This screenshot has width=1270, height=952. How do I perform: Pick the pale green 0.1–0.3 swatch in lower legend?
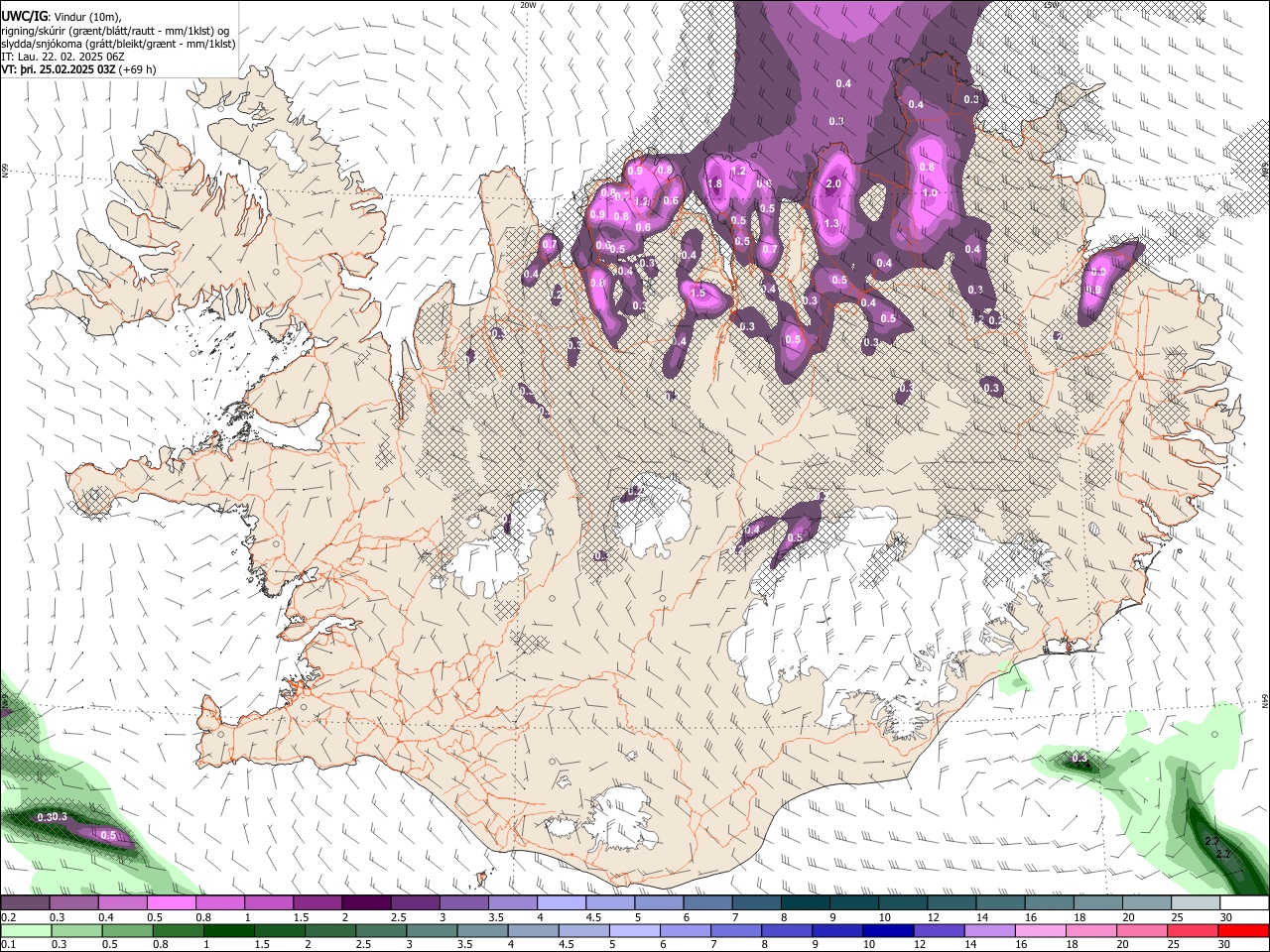point(25,931)
